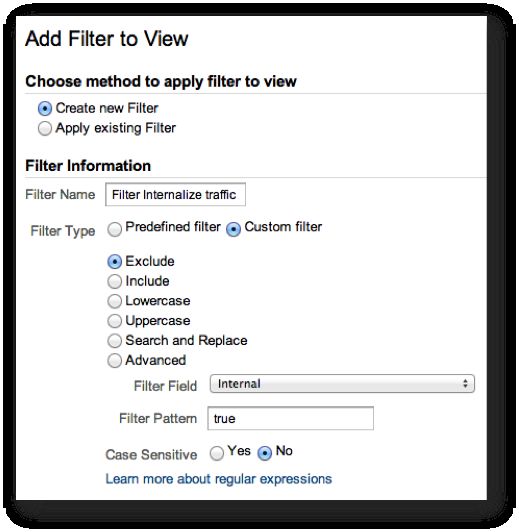Click the Exclude label text

coord(150,262)
